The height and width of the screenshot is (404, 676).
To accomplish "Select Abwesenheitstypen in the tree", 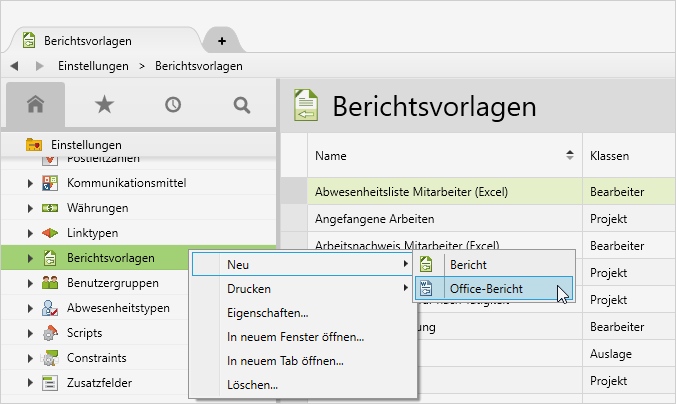I will (118, 308).
